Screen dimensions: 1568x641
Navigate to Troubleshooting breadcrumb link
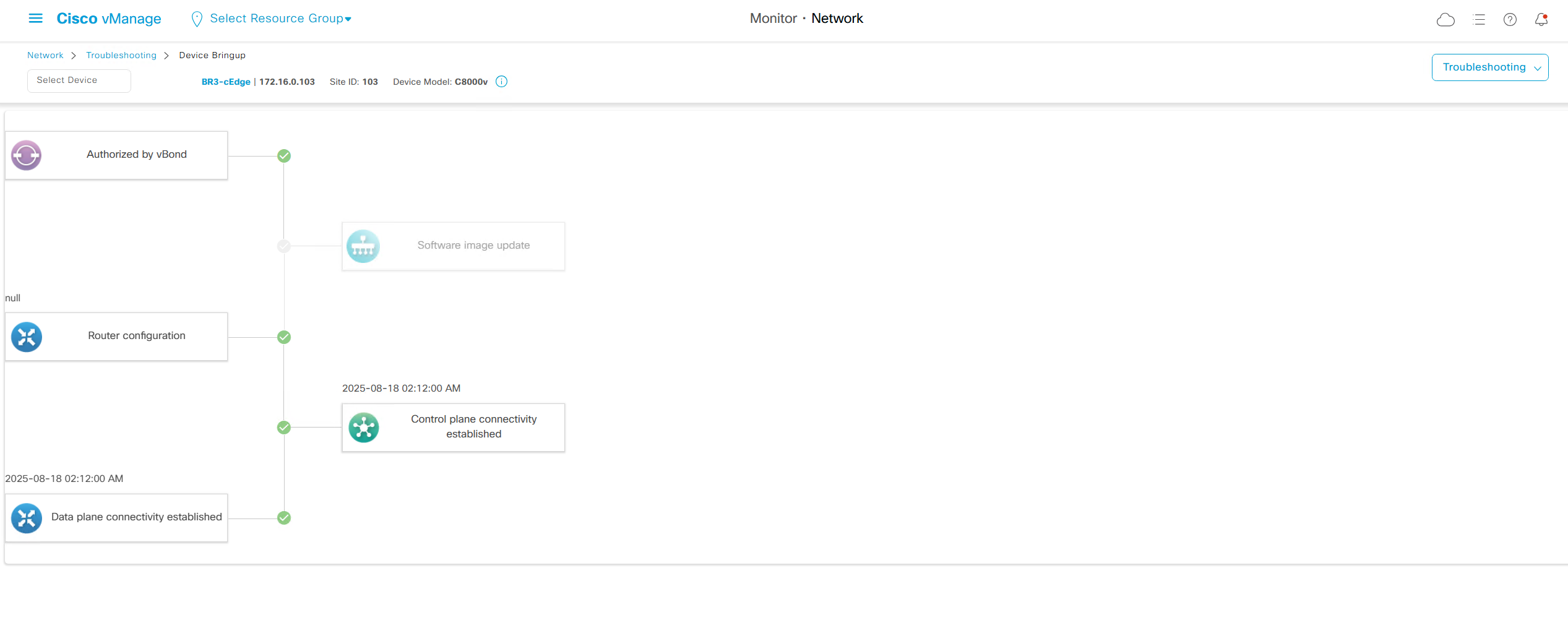121,55
